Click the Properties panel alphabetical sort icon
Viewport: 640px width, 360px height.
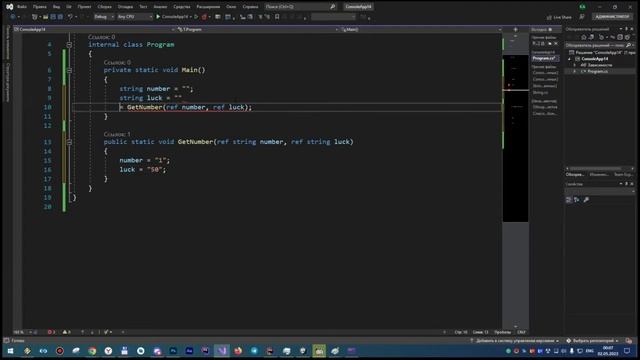(577, 200)
